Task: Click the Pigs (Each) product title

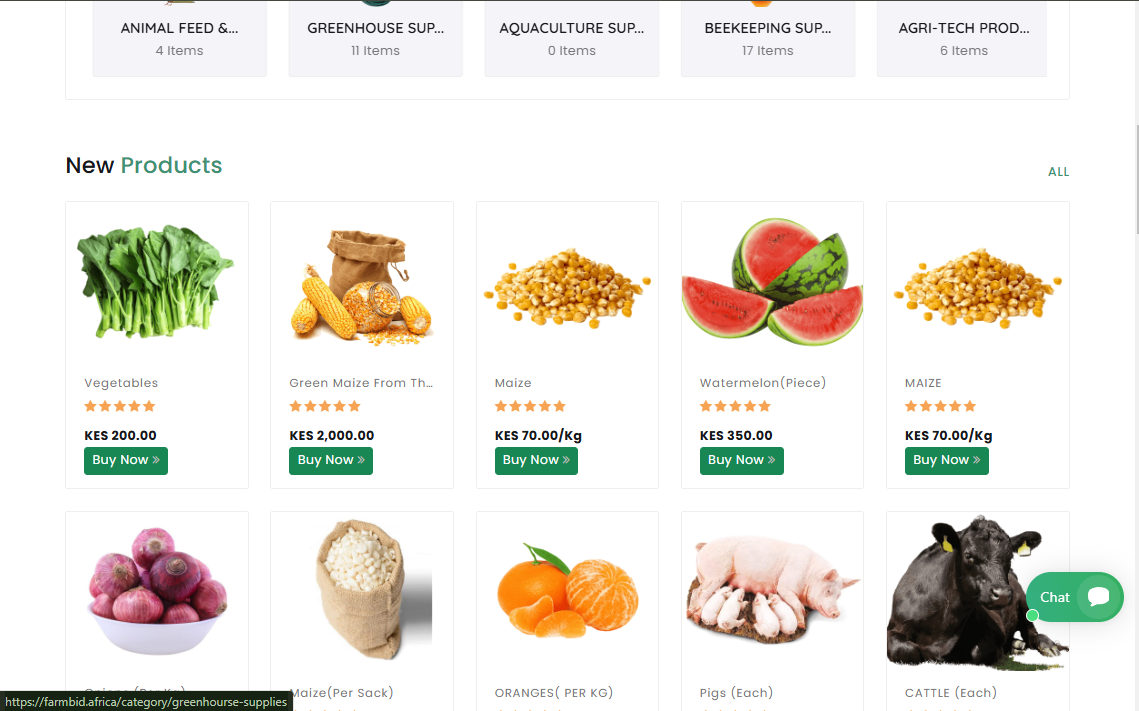Action: (736, 693)
